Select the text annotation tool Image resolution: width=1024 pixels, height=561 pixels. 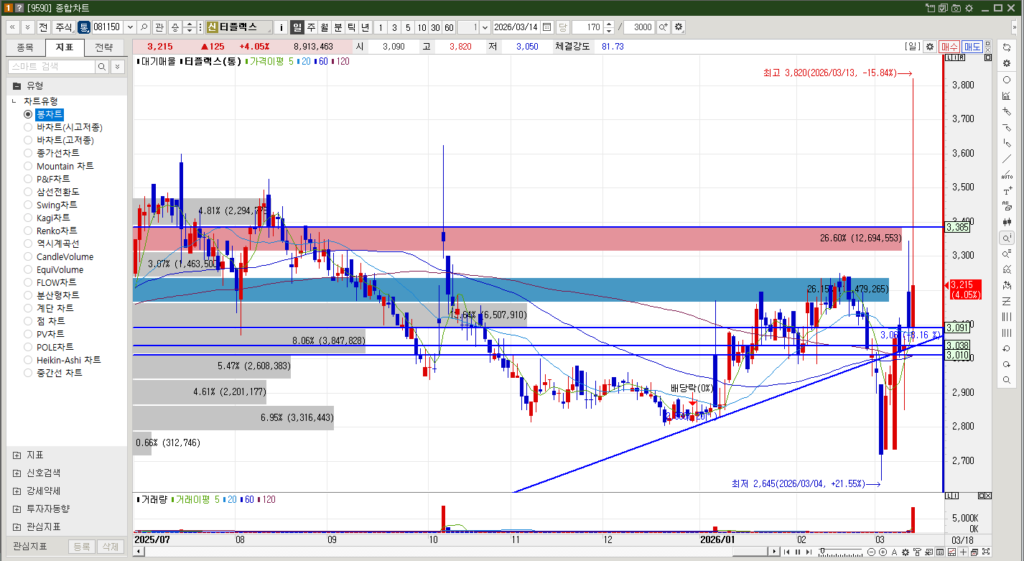(x=1006, y=191)
